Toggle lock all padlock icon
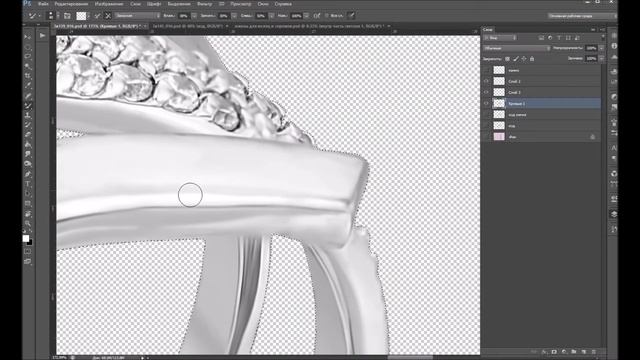640x360 pixels. [x=532, y=59]
